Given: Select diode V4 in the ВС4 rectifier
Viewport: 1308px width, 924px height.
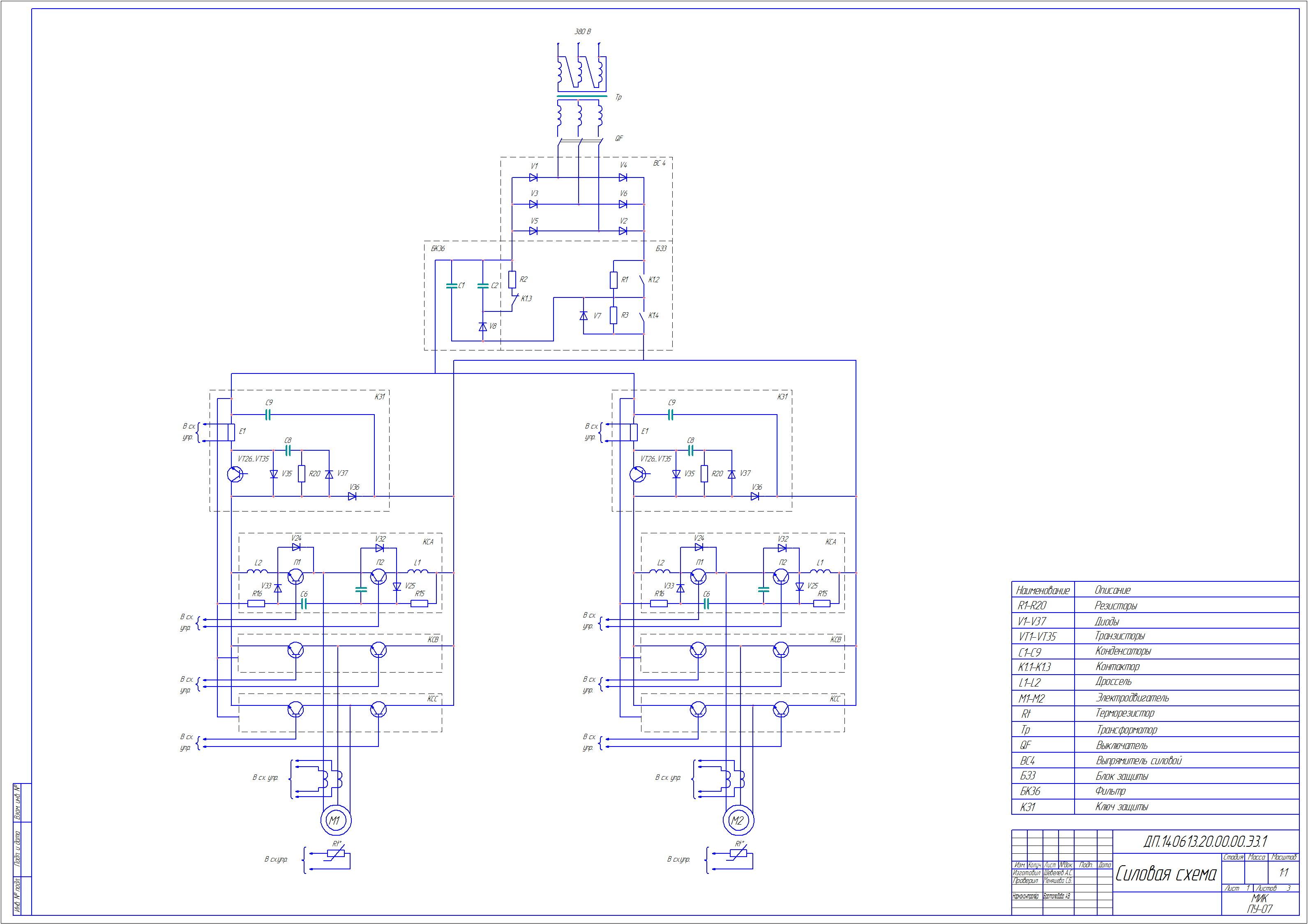Looking at the screenshot, I should [623, 178].
